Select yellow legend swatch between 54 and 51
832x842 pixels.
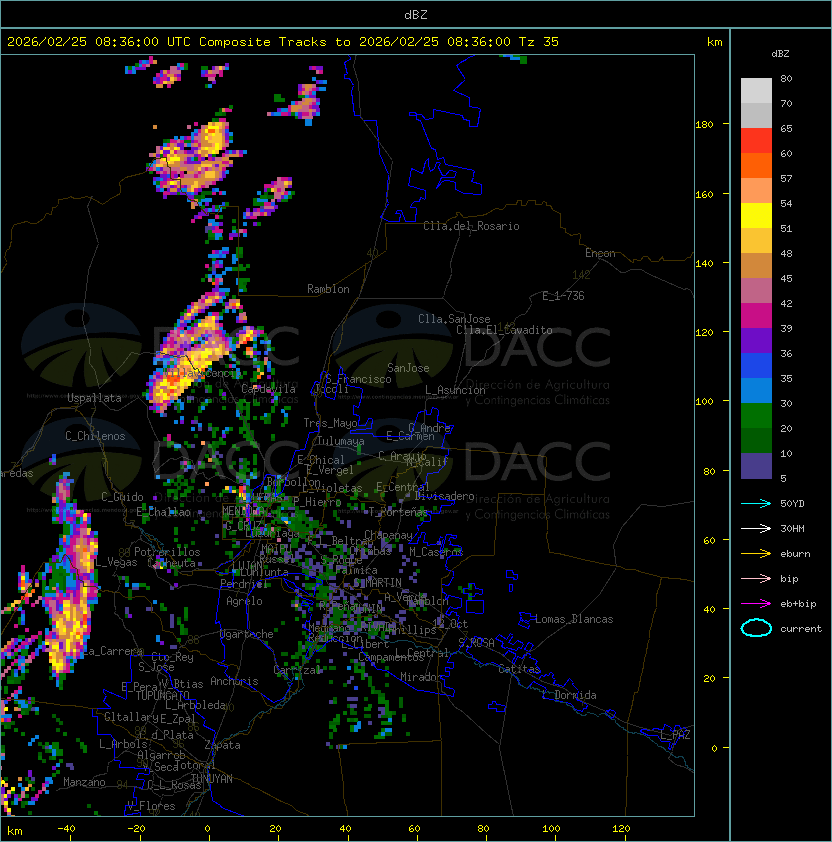pos(756,216)
